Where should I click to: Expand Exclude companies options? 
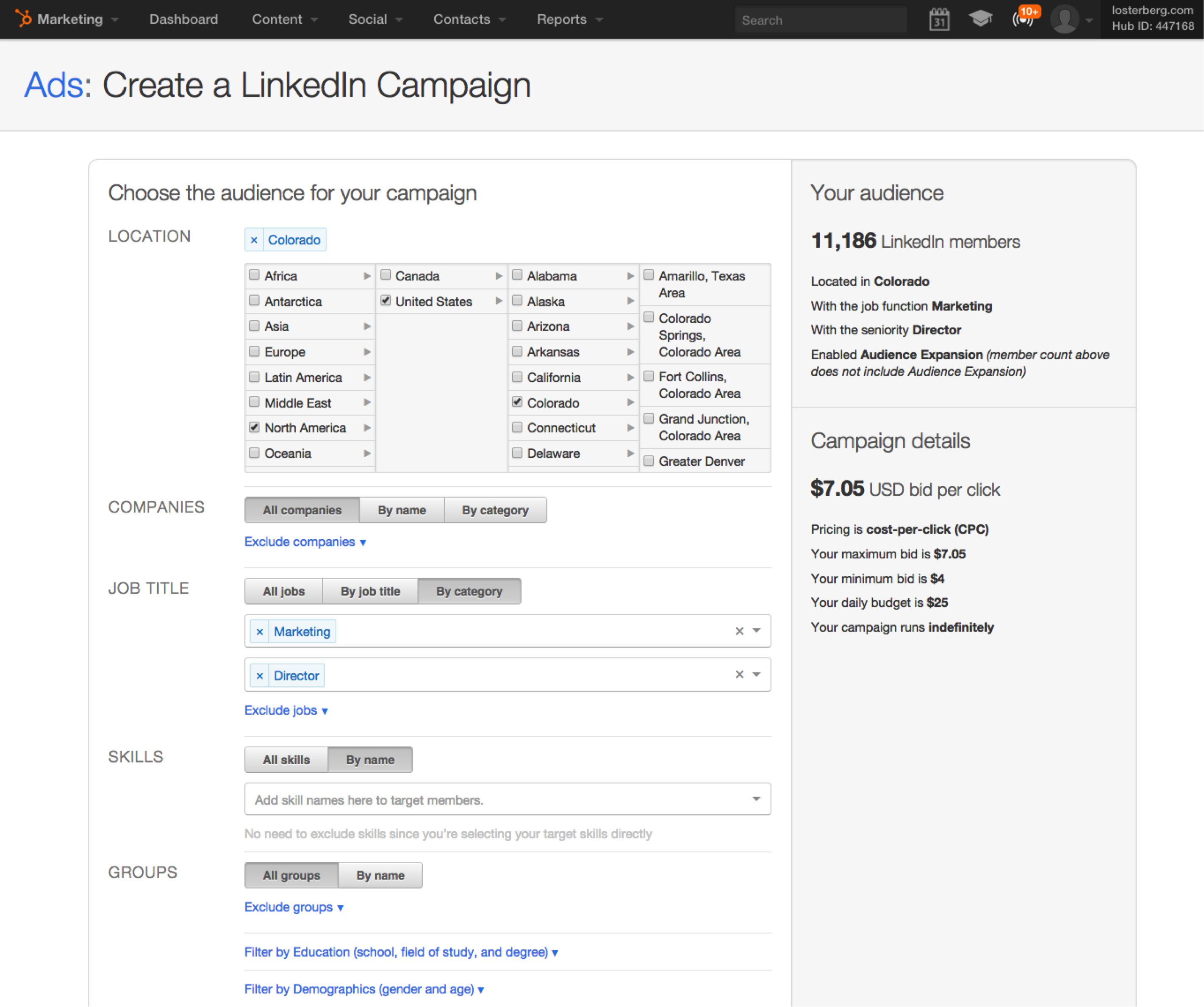[x=305, y=542]
